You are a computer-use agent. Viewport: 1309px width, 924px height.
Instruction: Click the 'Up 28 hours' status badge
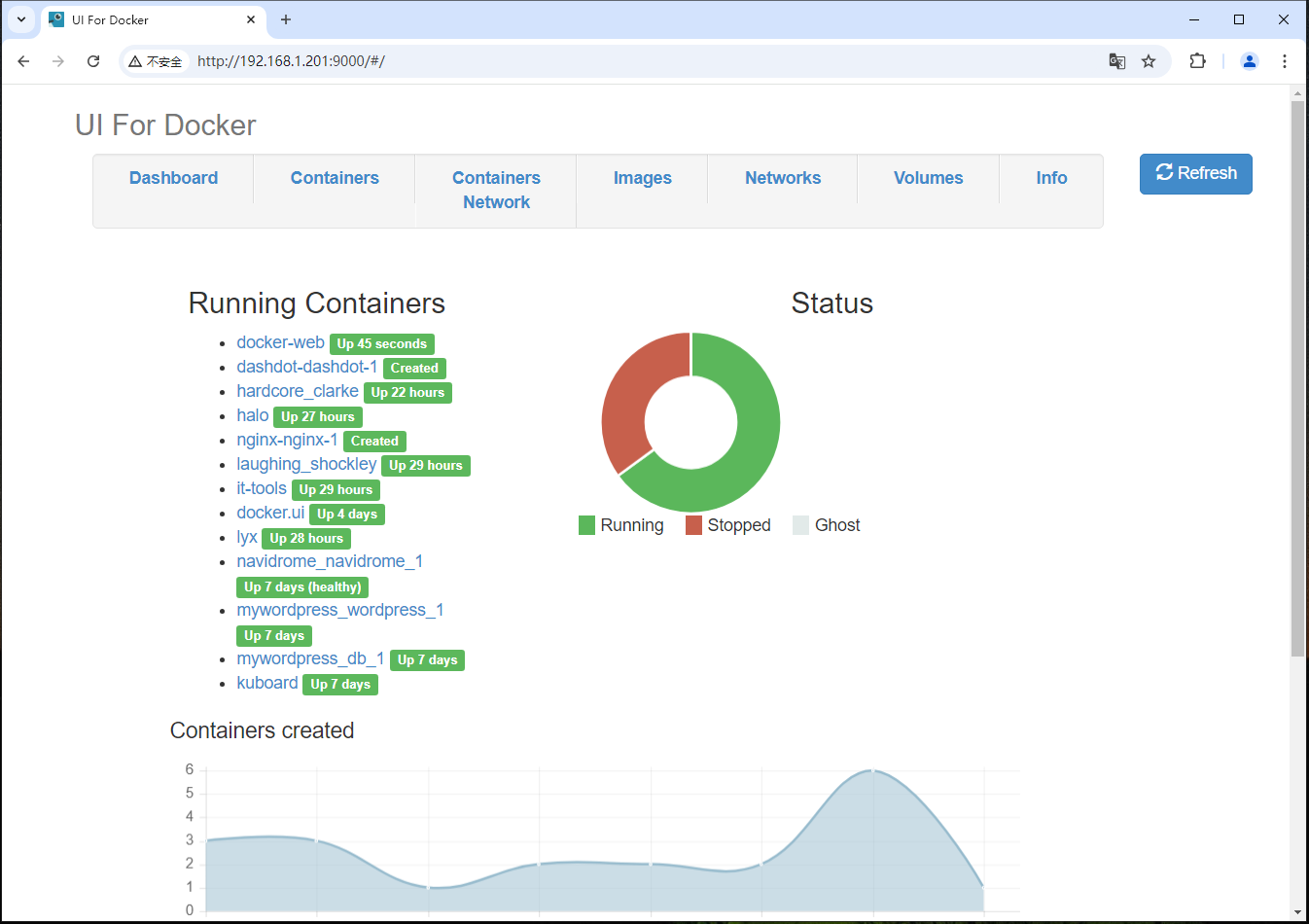coord(306,539)
